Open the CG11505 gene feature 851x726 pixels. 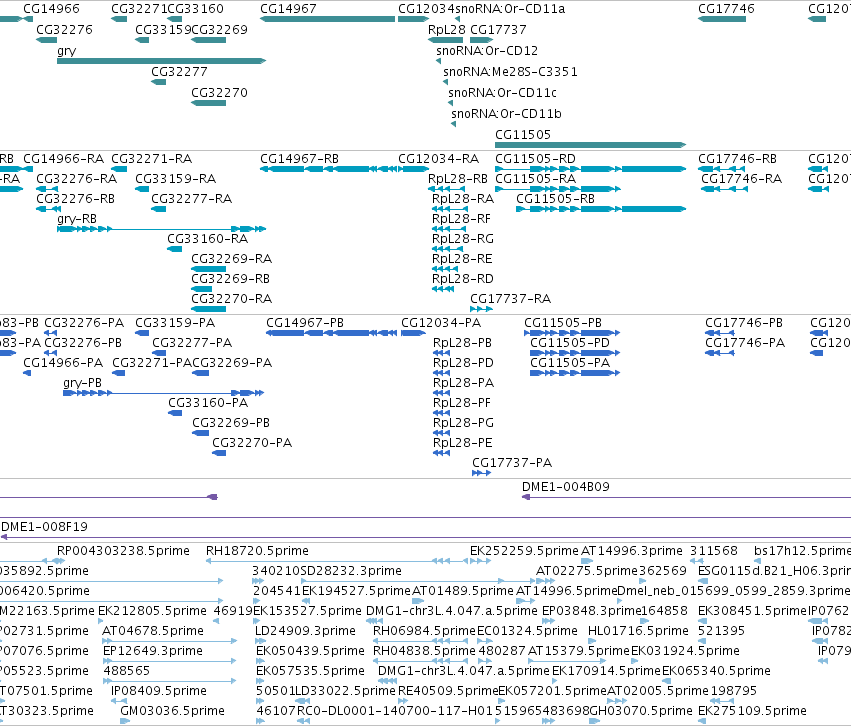pyautogui.click(x=590, y=145)
